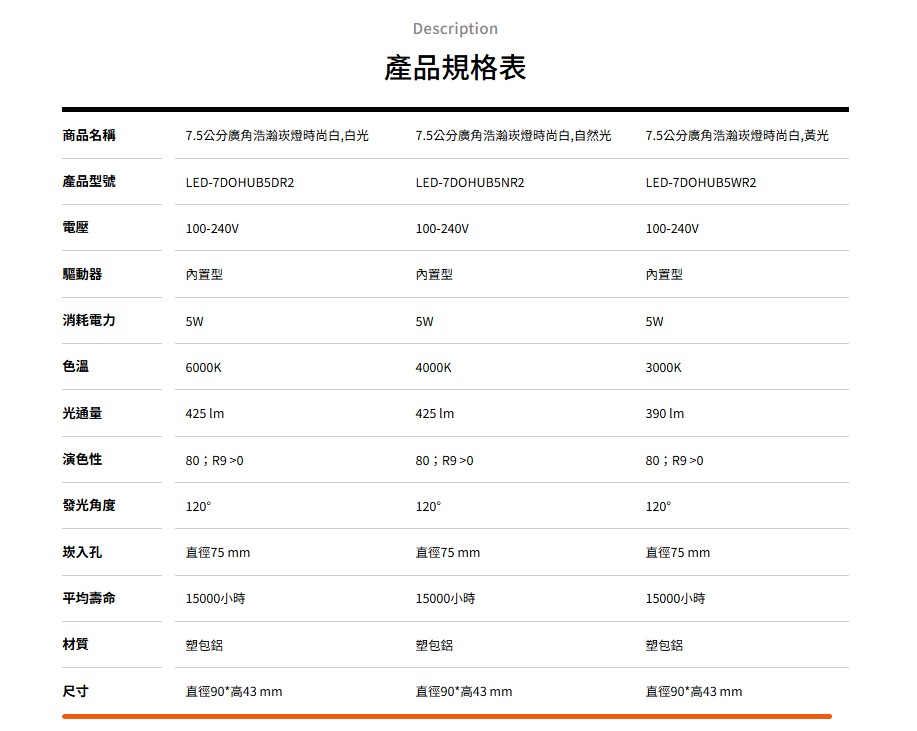
Task: Click 塑包鋁 in the 黃光 column
Action: pos(664,645)
